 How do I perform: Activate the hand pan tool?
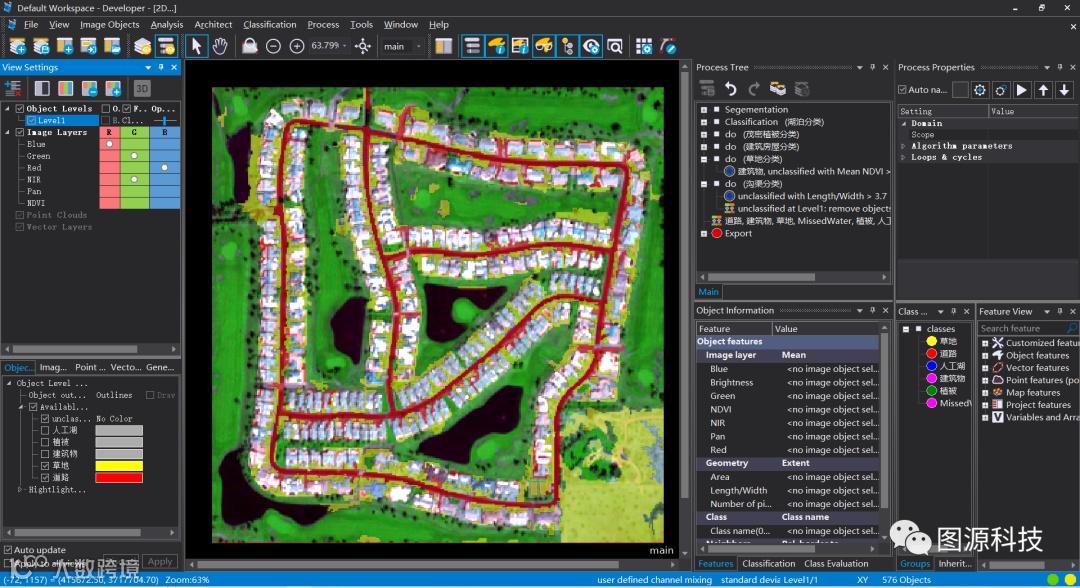[220, 46]
